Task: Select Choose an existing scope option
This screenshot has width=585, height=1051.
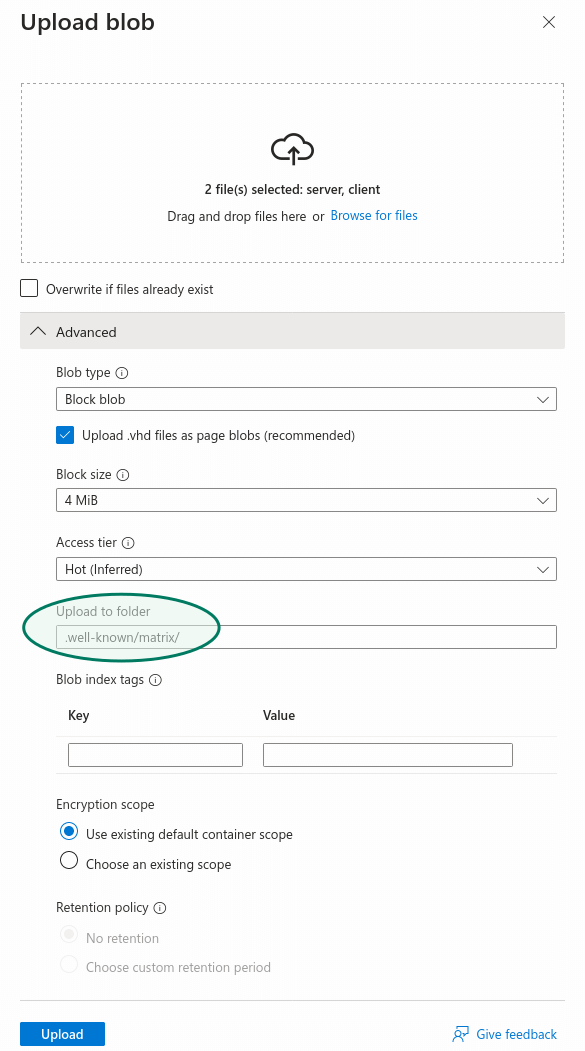Action: pyautogui.click(x=69, y=861)
